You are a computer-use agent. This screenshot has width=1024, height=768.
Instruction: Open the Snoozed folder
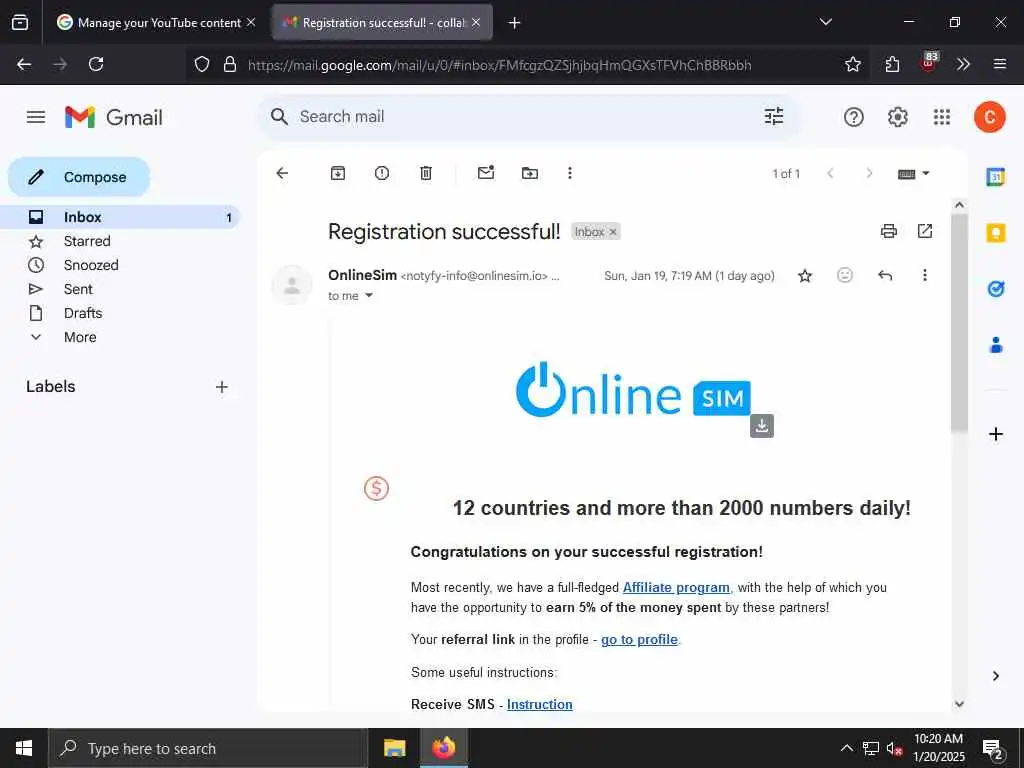(91, 265)
